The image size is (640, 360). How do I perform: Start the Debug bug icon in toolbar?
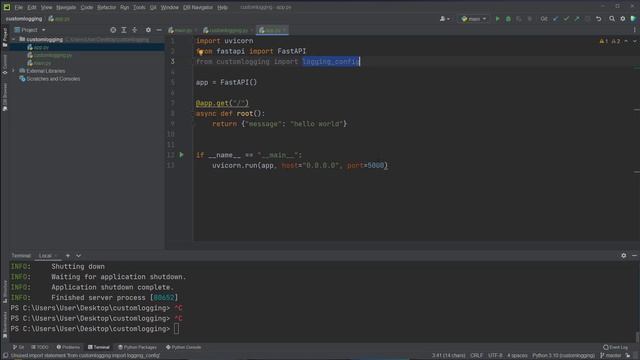coord(508,19)
